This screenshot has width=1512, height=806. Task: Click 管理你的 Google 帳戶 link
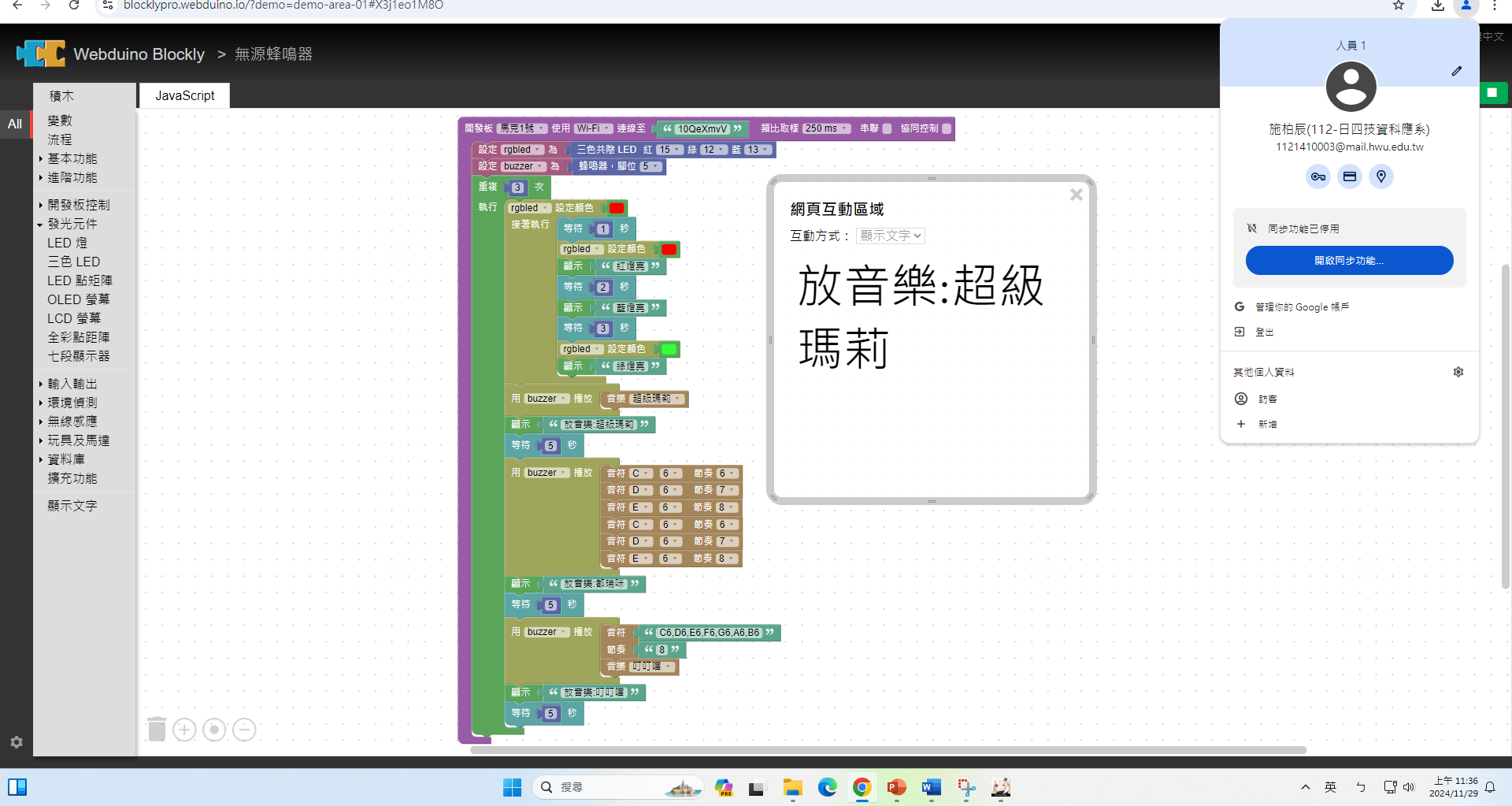1301,307
